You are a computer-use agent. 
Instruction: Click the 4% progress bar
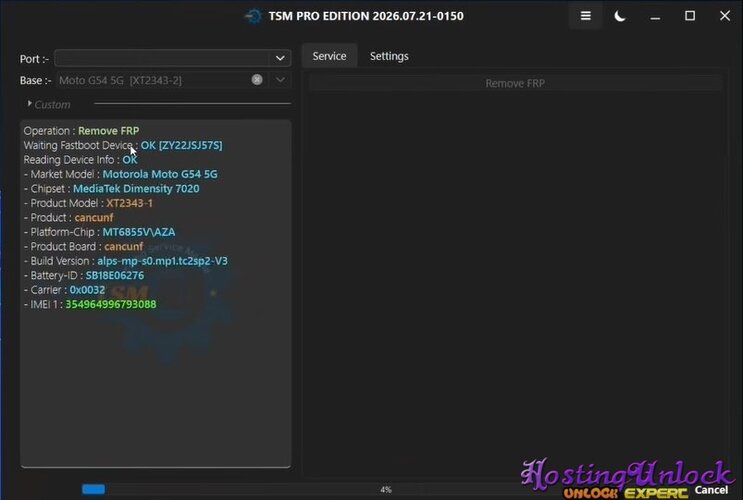[x=386, y=489]
